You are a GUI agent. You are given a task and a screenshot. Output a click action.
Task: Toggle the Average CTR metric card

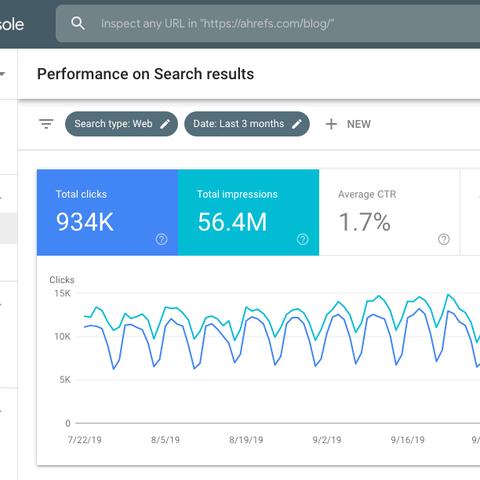[x=389, y=212]
